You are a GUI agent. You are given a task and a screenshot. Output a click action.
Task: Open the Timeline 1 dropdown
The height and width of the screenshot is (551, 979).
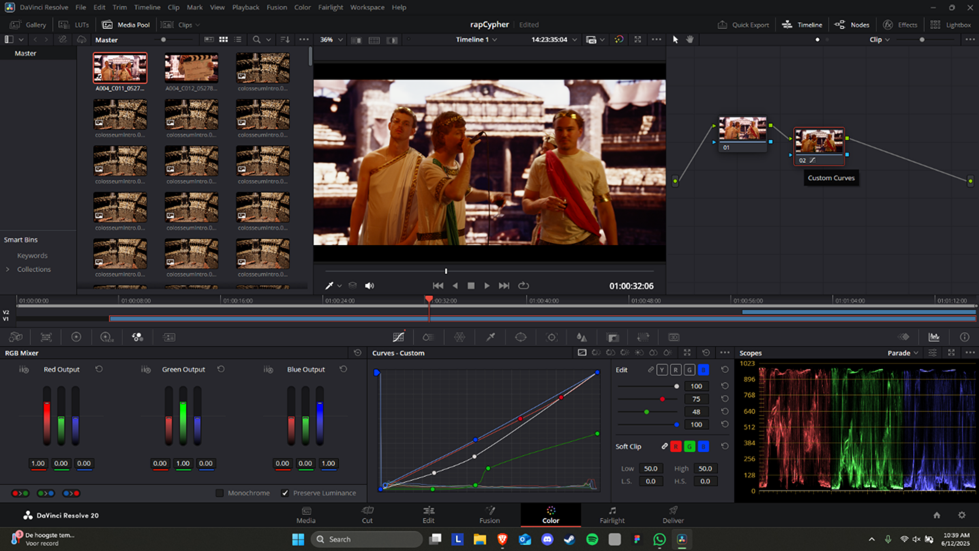tap(476, 39)
